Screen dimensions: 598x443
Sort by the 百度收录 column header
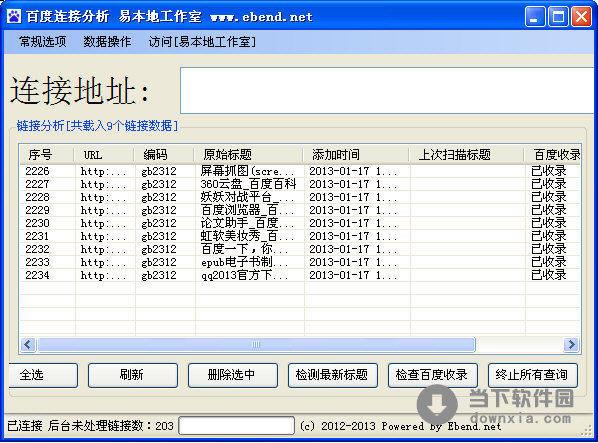coord(553,155)
